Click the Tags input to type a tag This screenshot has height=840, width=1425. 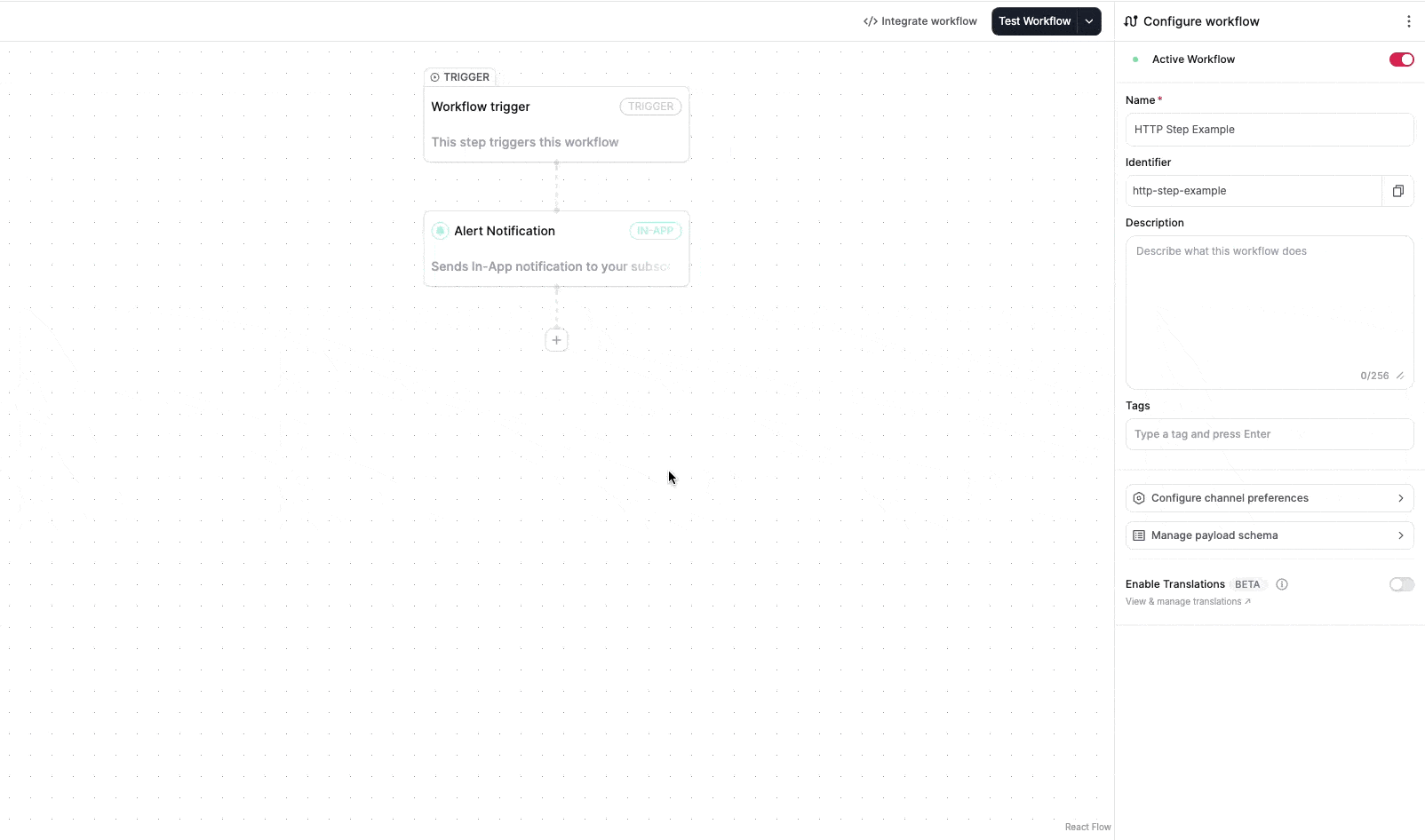click(x=1270, y=434)
